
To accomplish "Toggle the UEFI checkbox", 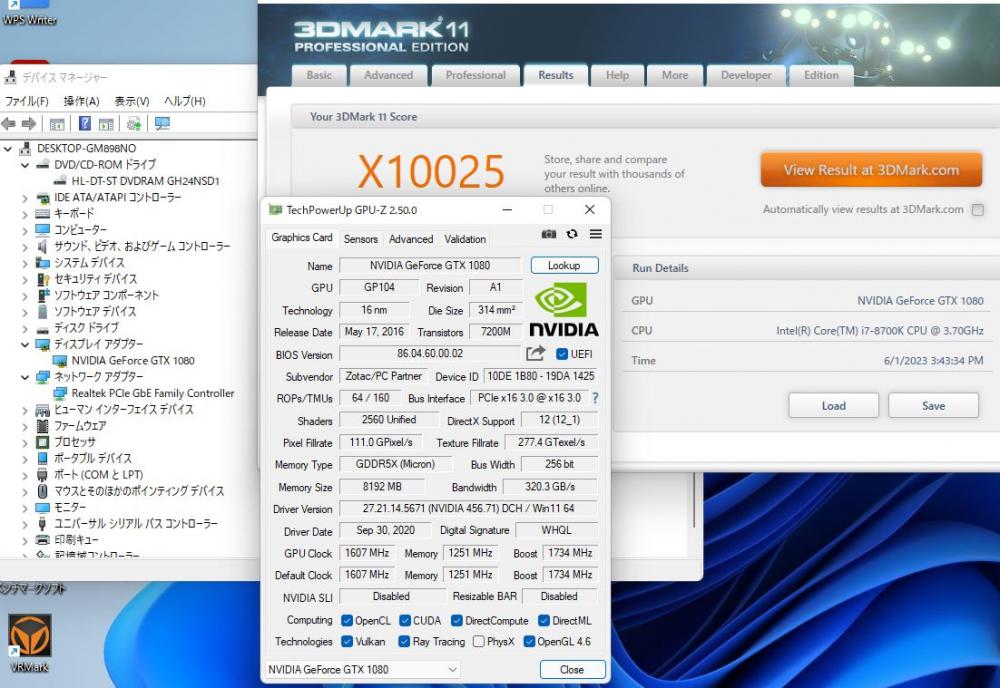I will [x=562, y=354].
